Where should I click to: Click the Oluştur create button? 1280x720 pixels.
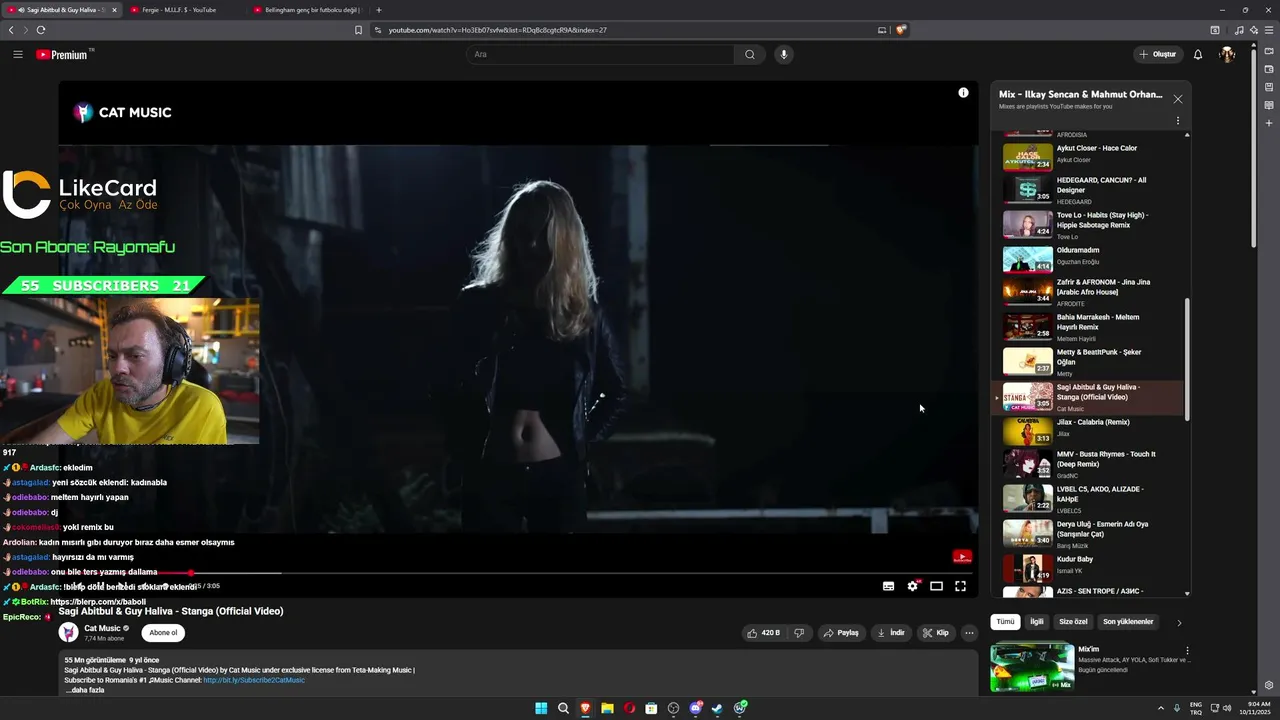pos(1158,54)
